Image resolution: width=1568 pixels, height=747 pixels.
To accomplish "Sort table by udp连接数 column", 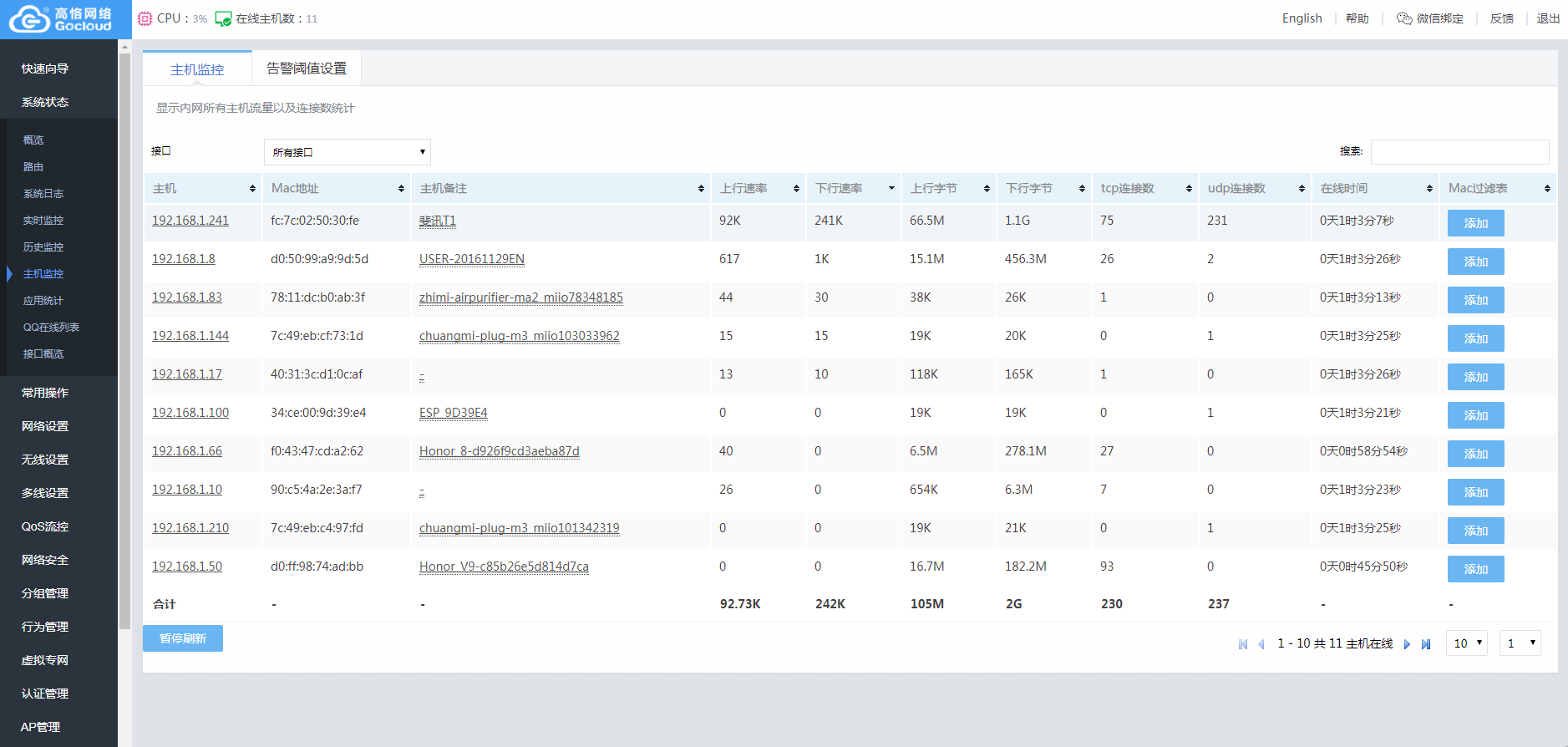I will tap(1256, 189).
